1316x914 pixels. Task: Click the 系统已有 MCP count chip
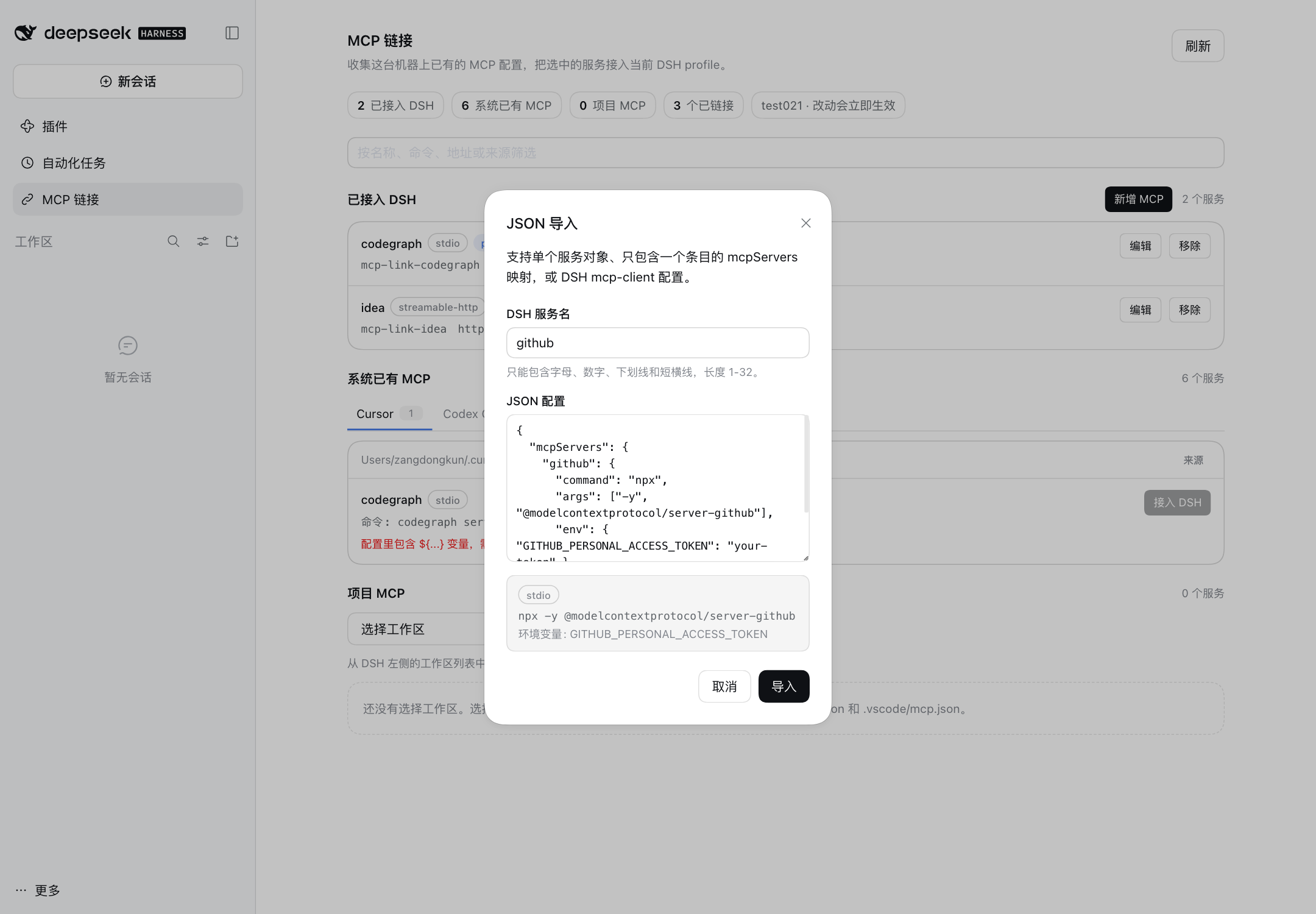tap(506, 105)
